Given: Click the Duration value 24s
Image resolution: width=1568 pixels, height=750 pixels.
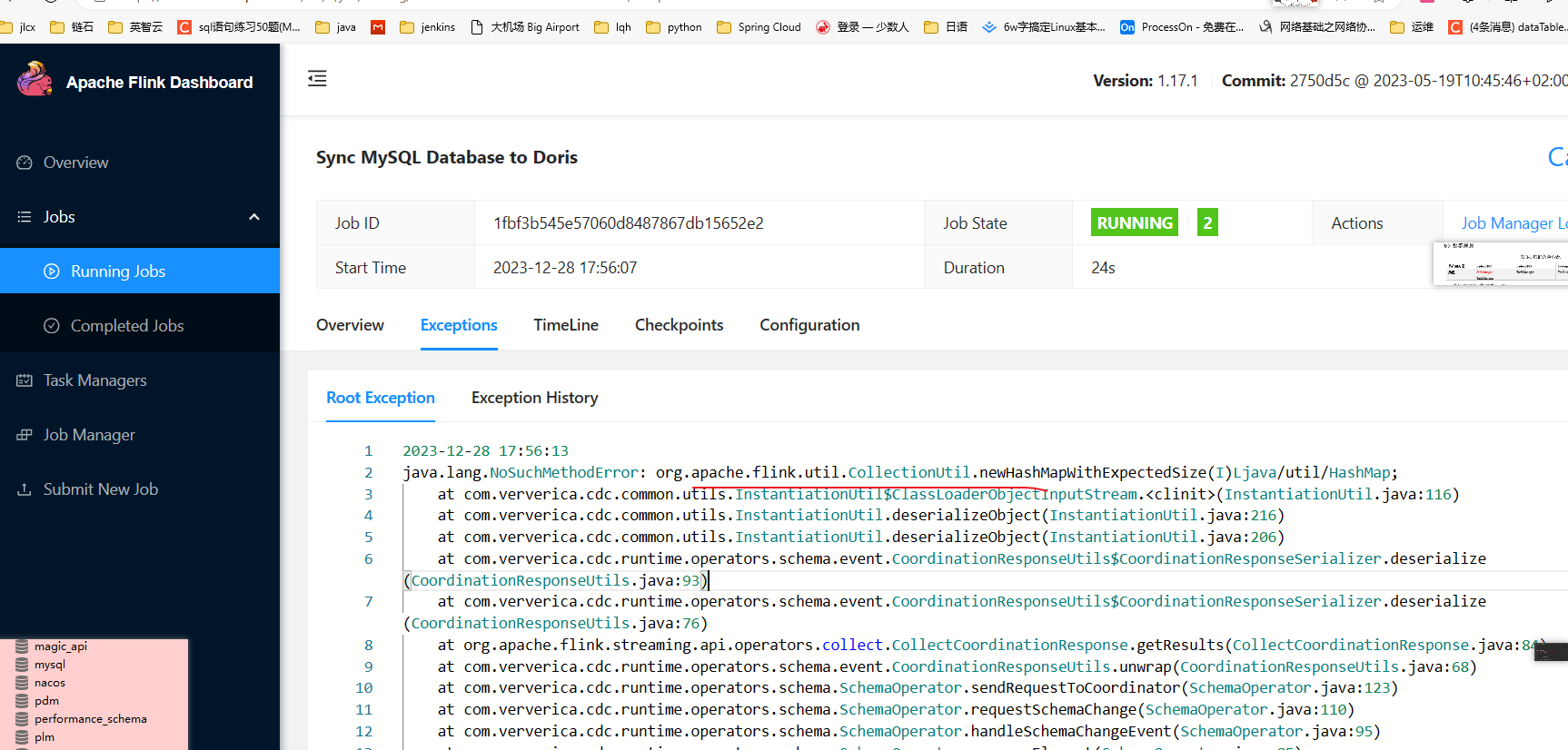Looking at the screenshot, I should [x=1103, y=268].
